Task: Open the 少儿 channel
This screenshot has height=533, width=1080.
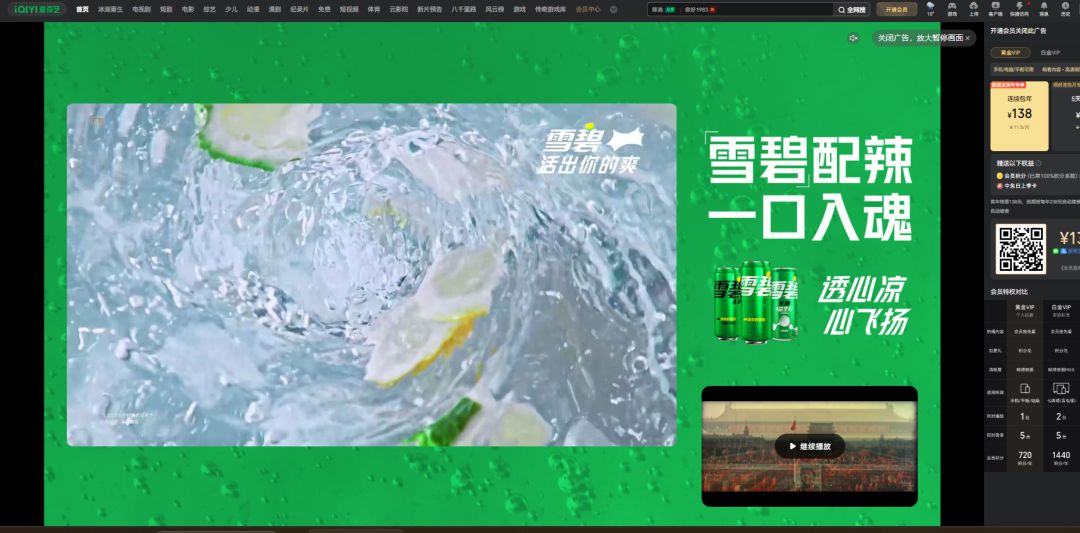Action: point(231,10)
